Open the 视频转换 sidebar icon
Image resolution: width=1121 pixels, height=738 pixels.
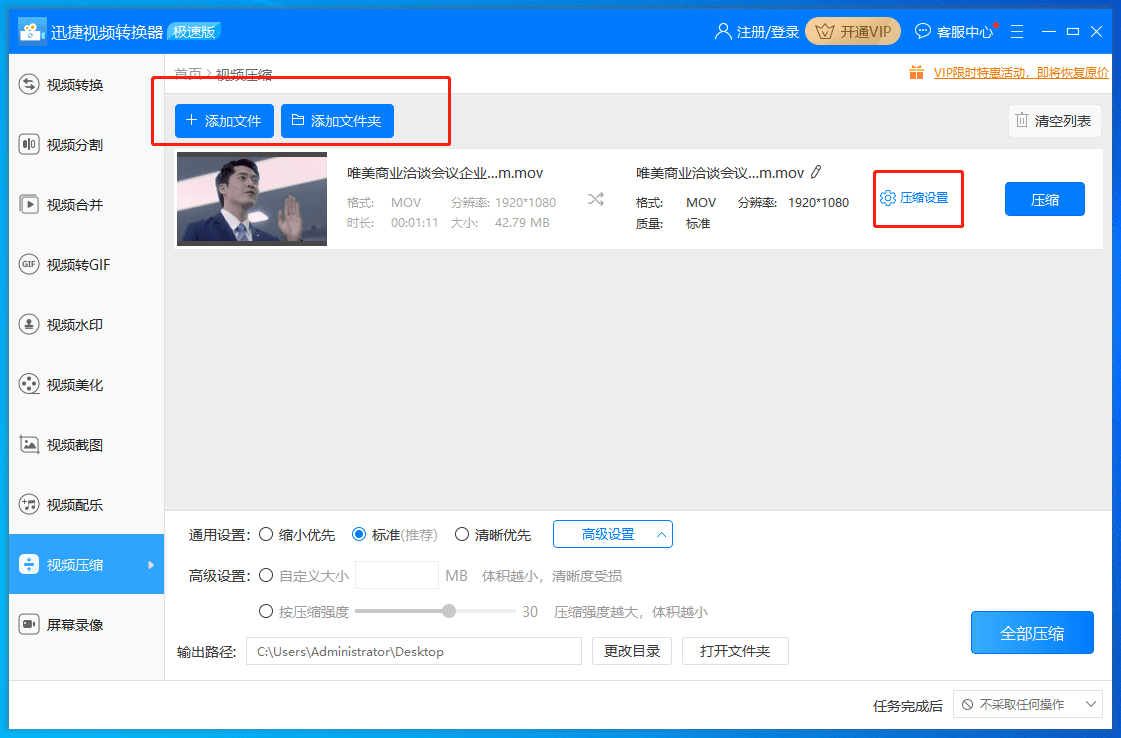coord(29,84)
